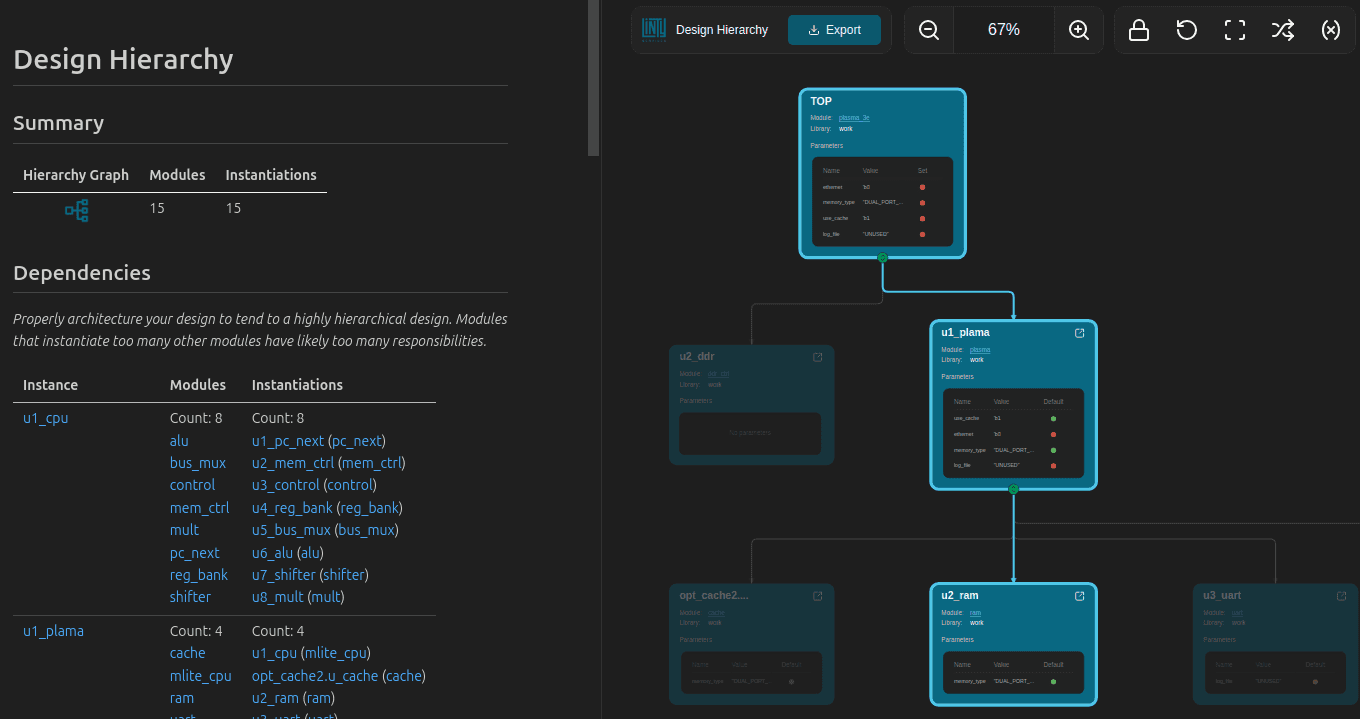Open the control module link in Modules column
1360x719 pixels.
pyautogui.click(x=192, y=485)
